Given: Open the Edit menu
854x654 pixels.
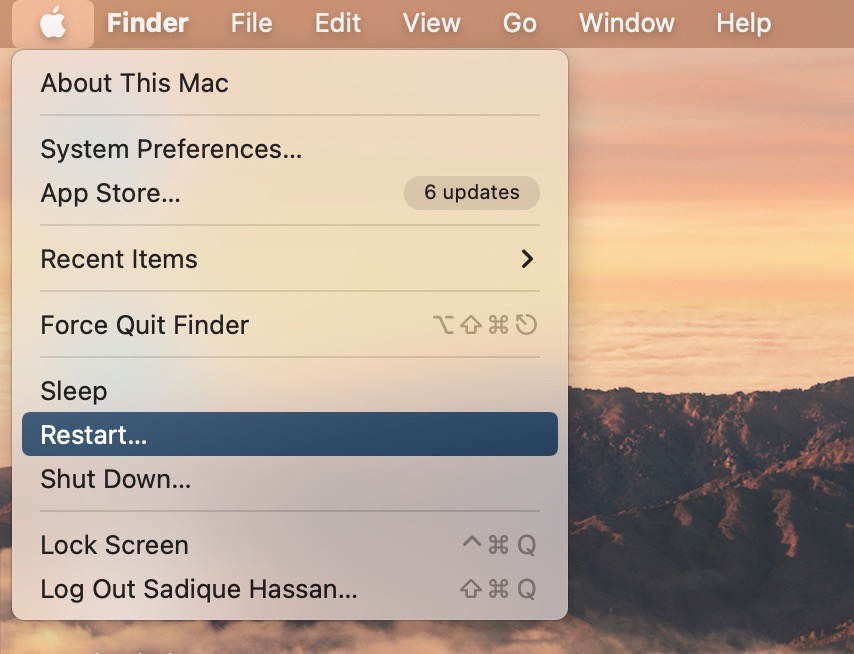Looking at the screenshot, I should [337, 23].
